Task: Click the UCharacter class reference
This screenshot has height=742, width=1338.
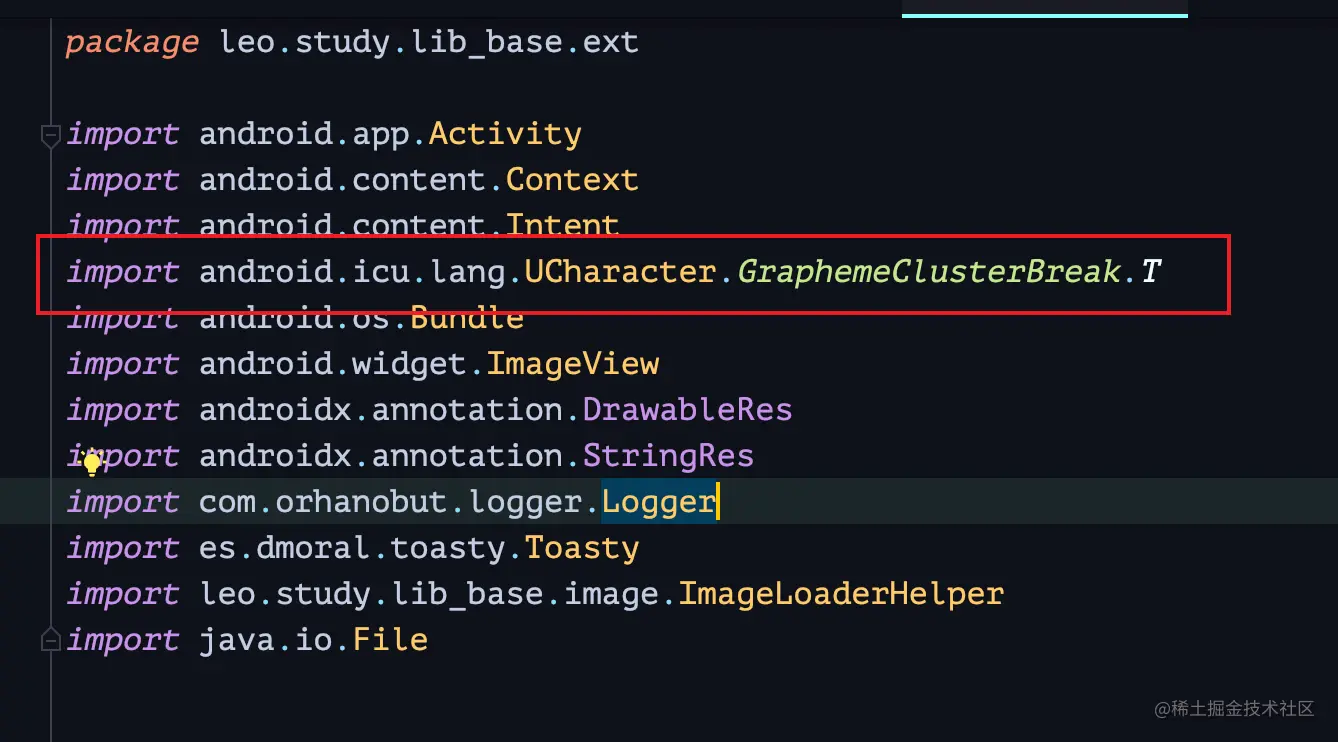Action: click(x=620, y=272)
